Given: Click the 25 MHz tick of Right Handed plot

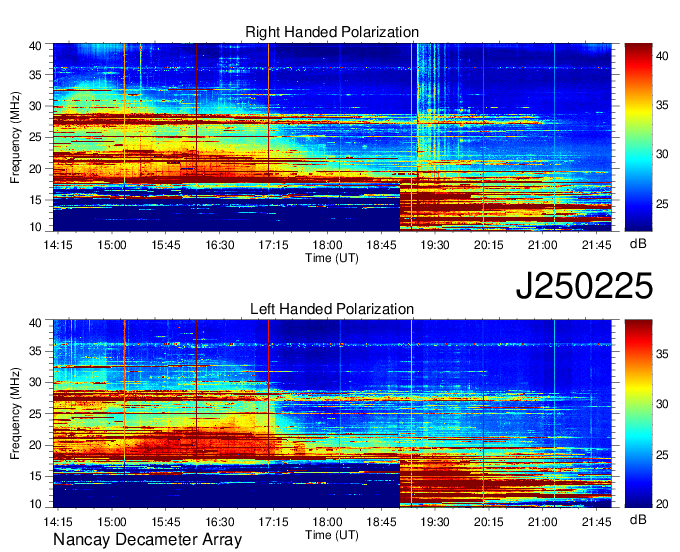Looking at the screenshot, I should coord(36,137).
